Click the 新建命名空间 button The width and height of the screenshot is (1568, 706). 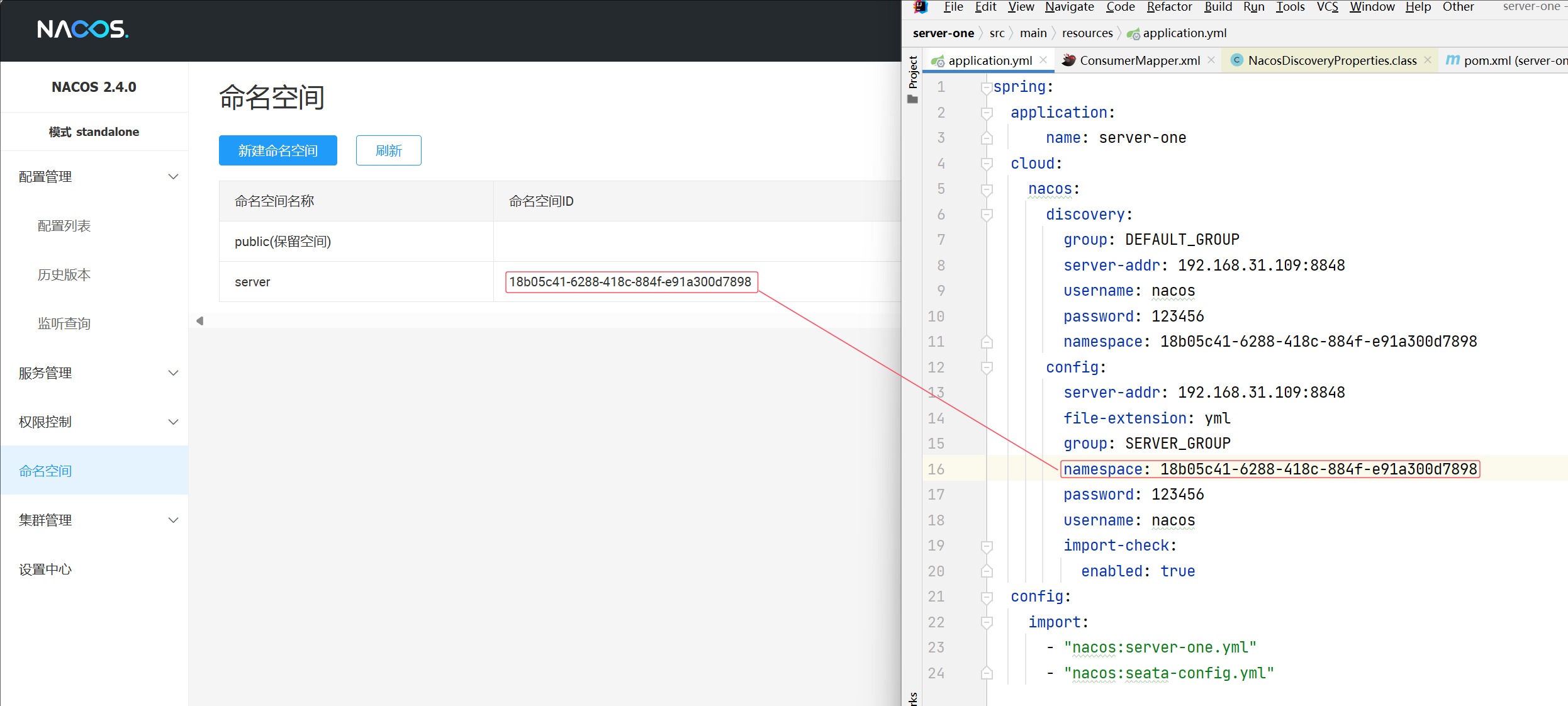(x=277, y=150)
